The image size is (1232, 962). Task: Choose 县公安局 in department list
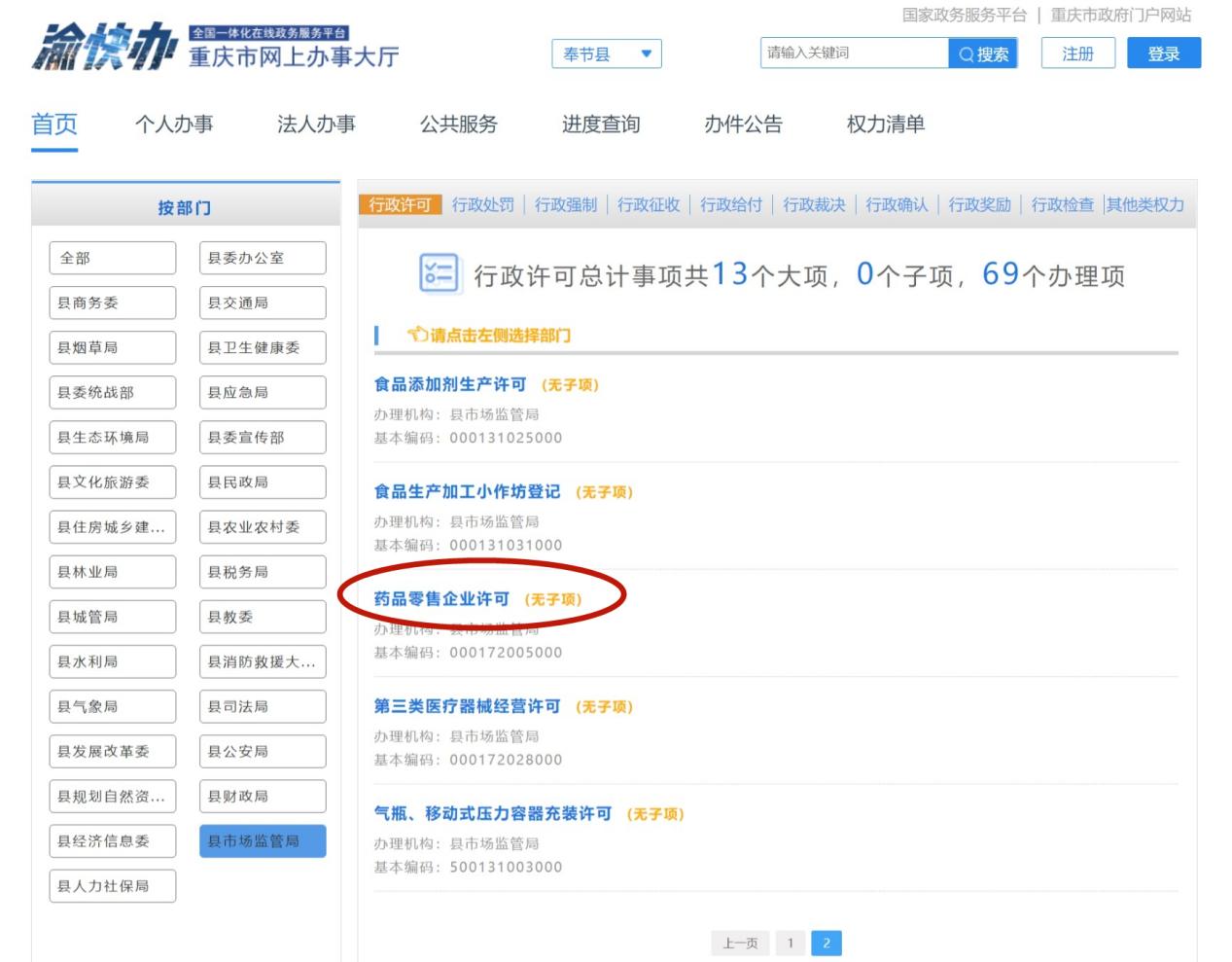point(263,751)
